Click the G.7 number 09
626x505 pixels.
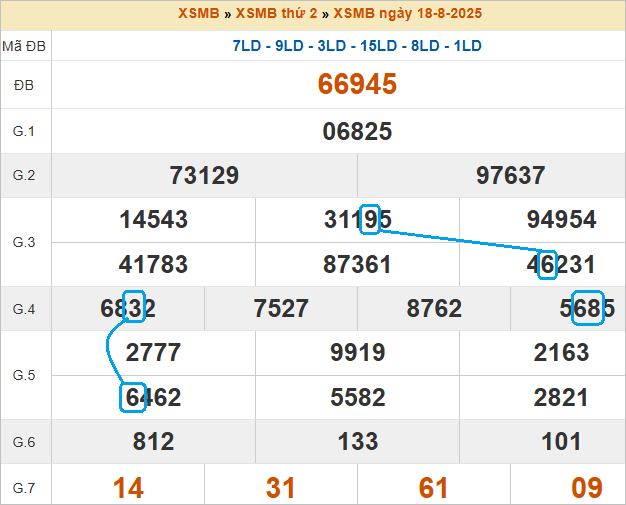[586, 487]
